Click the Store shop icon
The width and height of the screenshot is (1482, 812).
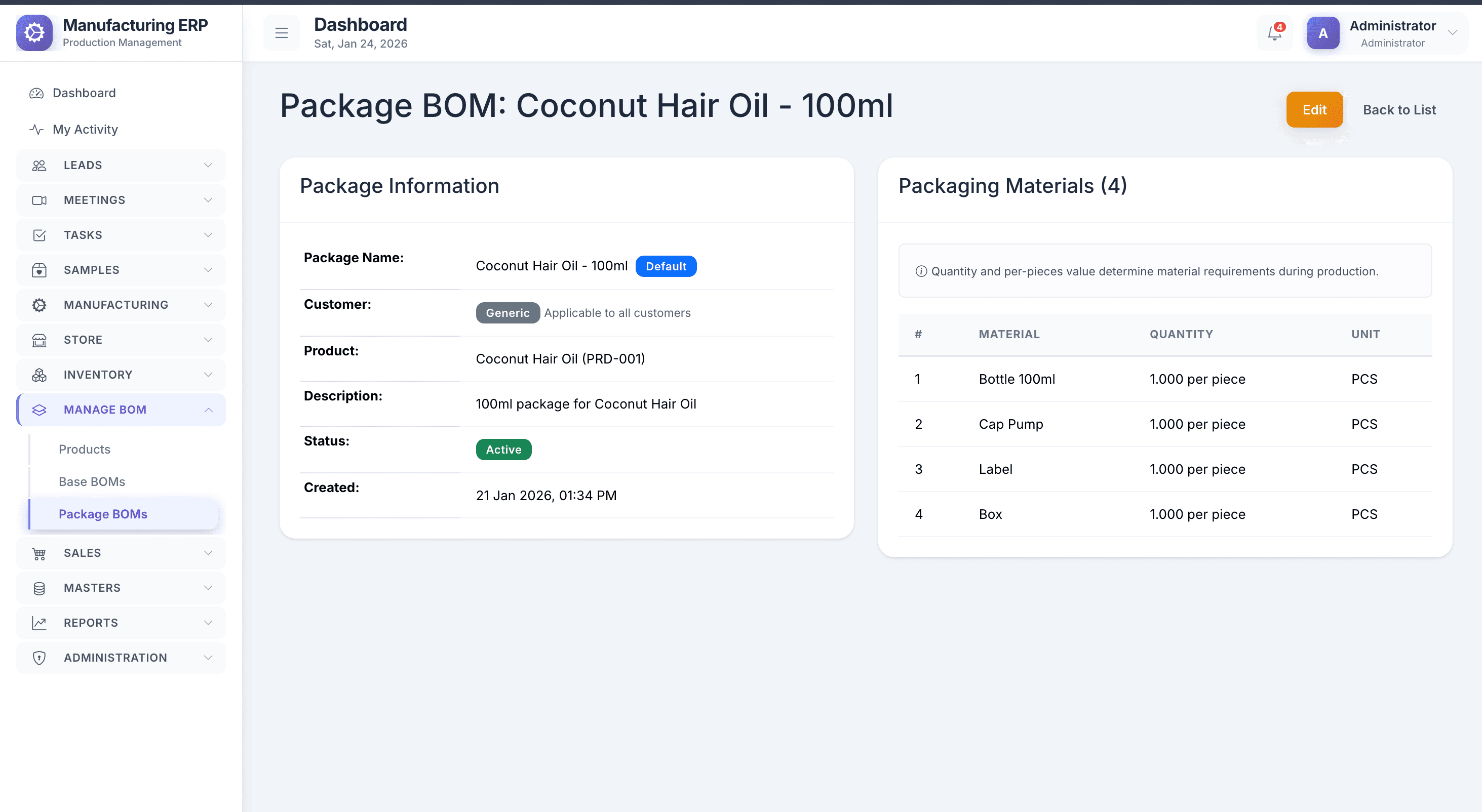coord(39,340)
